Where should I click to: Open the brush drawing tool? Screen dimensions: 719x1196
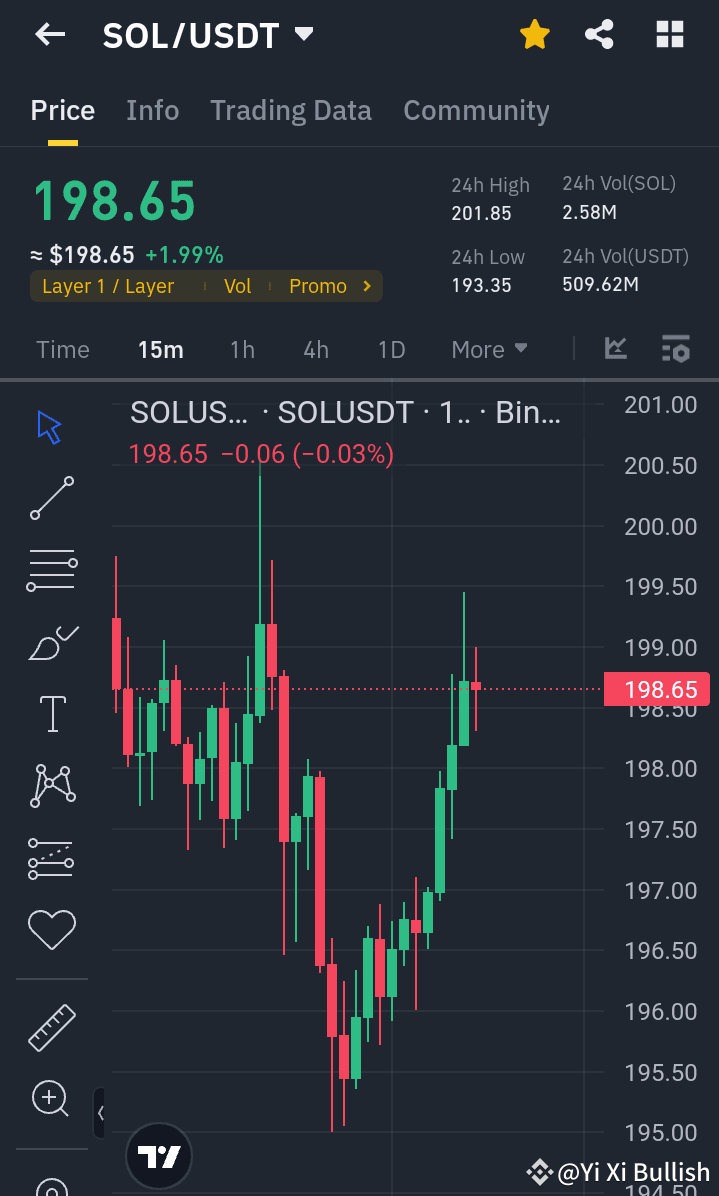pyautogui.click(x=51, y=641)
